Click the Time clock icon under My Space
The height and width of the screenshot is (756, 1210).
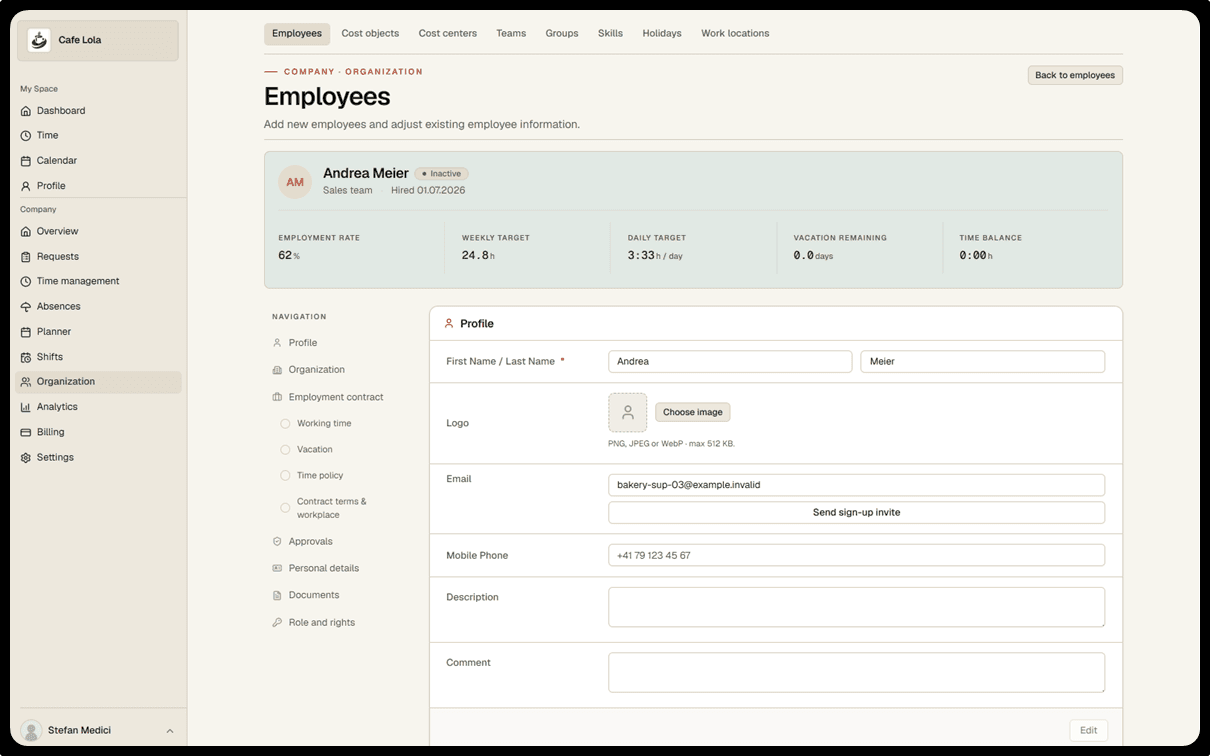(x=26, y=136)
